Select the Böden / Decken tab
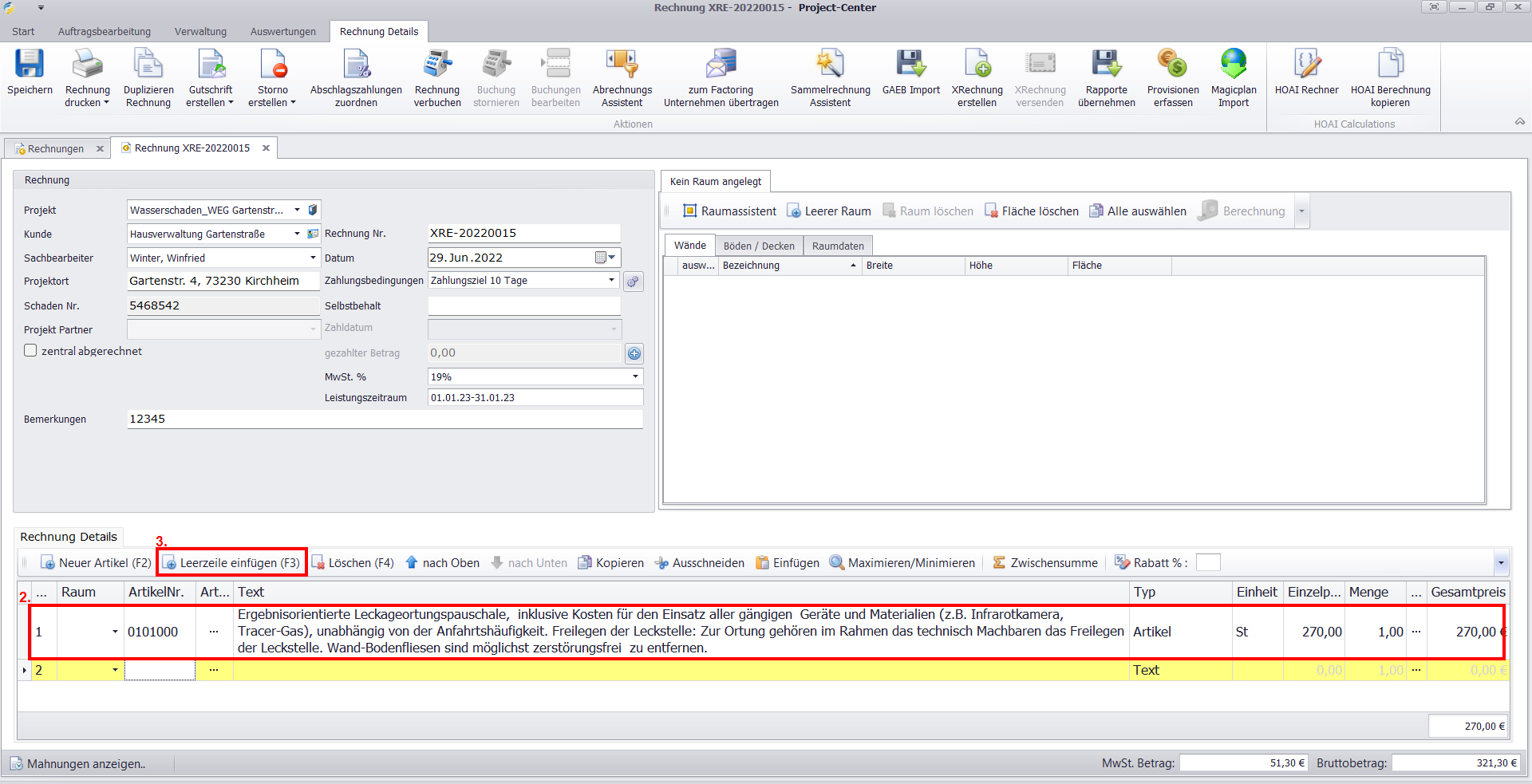1532x784 pixels. click(x=758, y=246)
